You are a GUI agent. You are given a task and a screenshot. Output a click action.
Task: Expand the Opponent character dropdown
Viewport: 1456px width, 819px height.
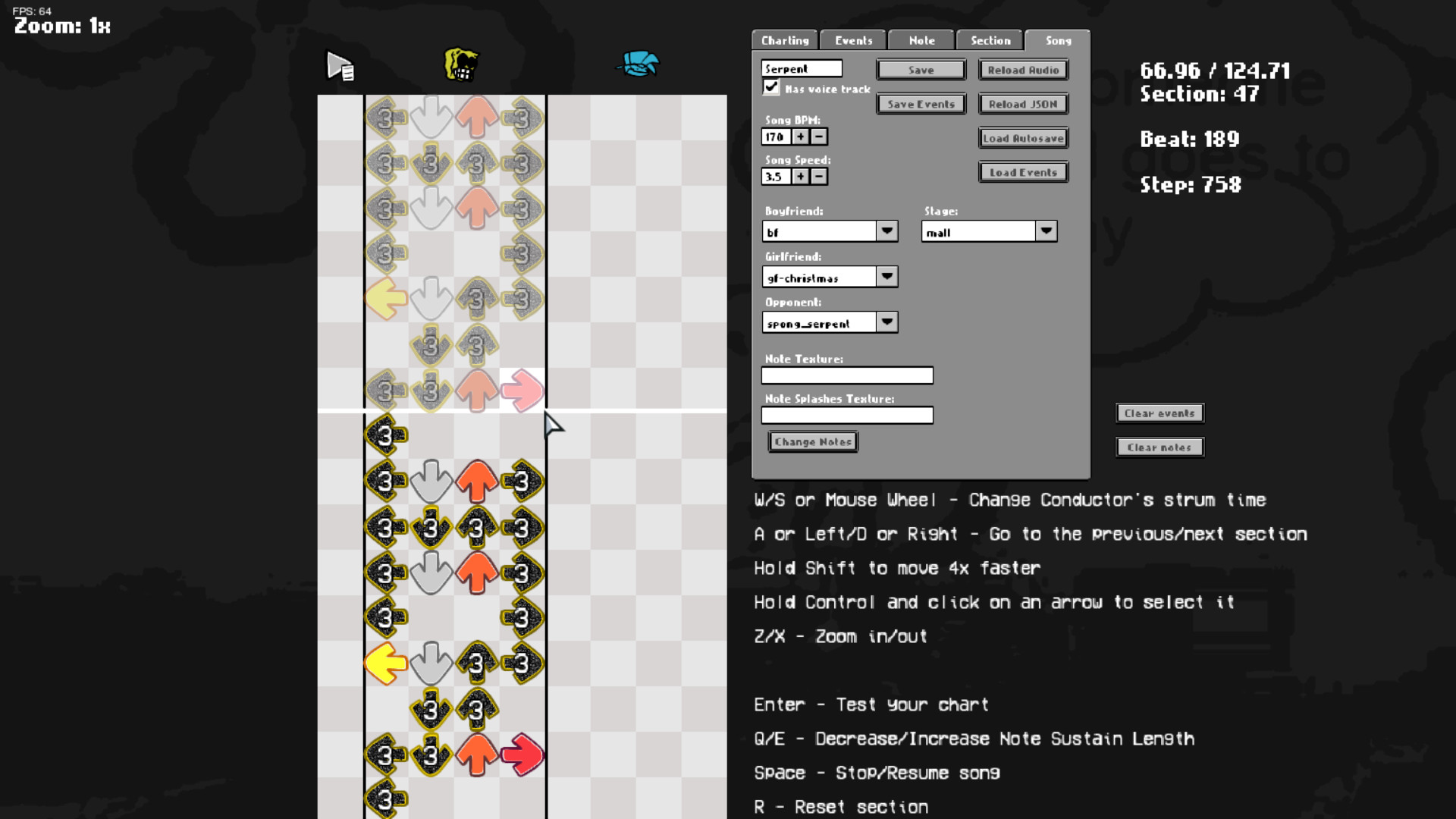tap(884, 322)
